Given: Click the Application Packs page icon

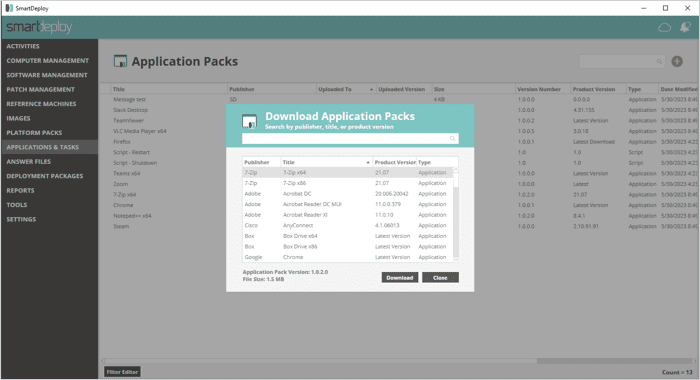Looking at the screenshot, I should [x=120, y=61].
